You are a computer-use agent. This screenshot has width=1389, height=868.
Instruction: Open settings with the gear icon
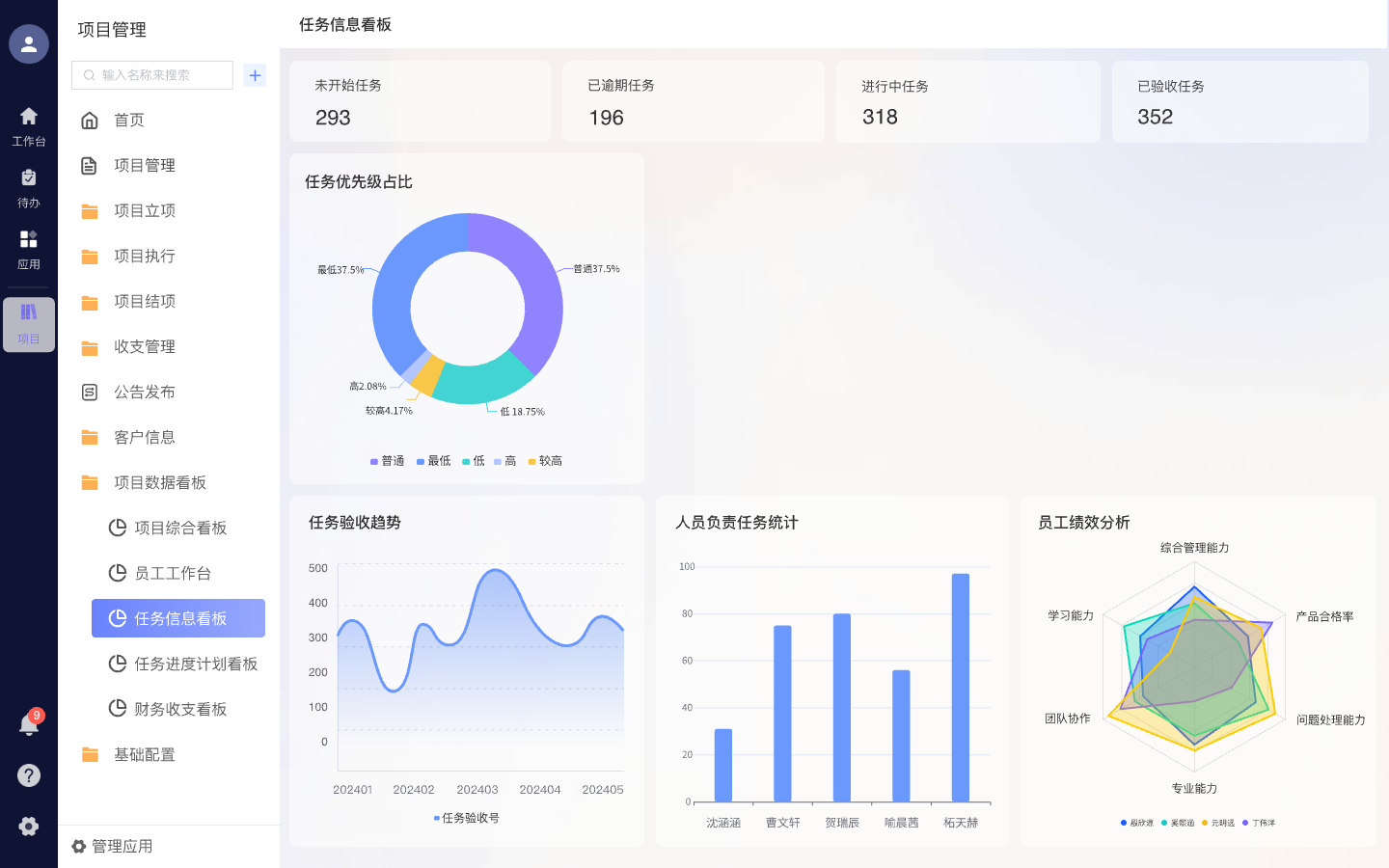tap(29, 826)
